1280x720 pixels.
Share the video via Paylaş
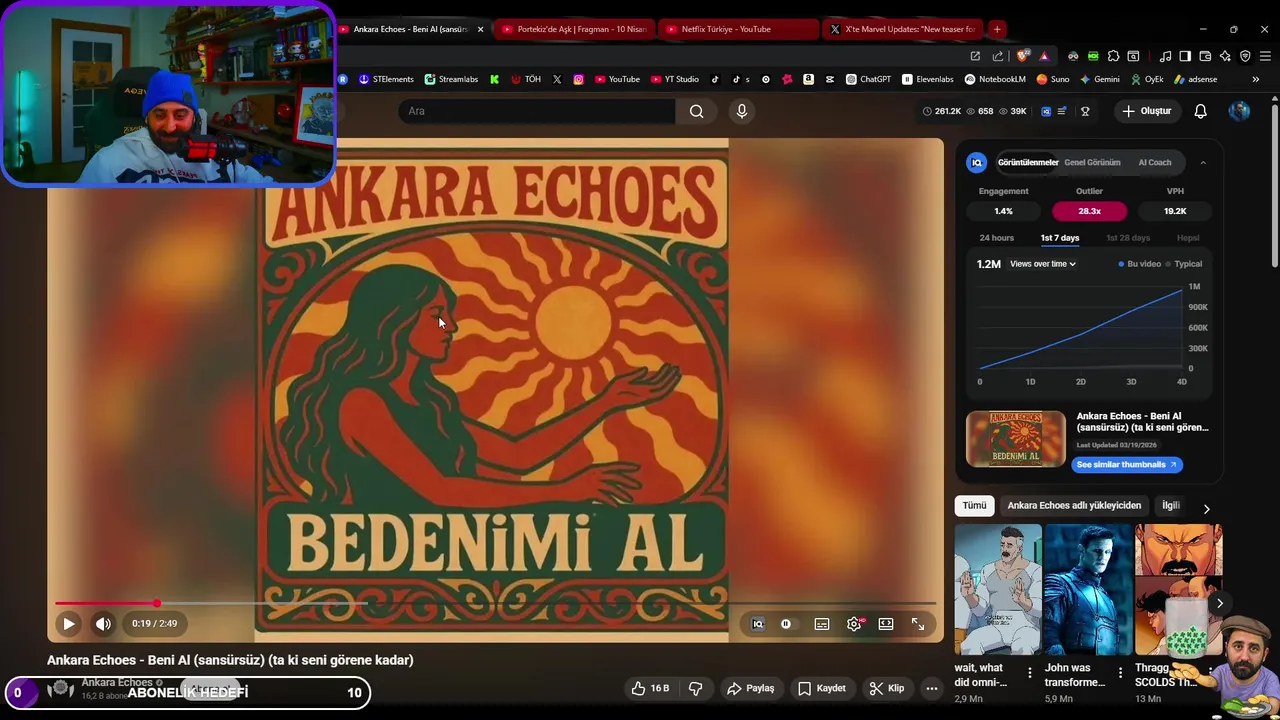(751, 688)
